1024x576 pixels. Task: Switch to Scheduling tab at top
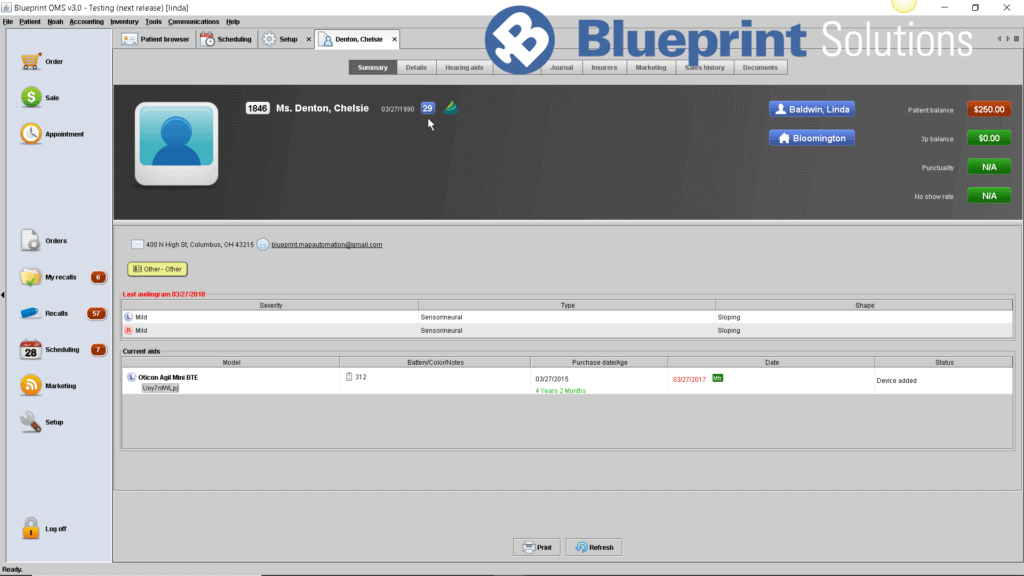point(227,39)
